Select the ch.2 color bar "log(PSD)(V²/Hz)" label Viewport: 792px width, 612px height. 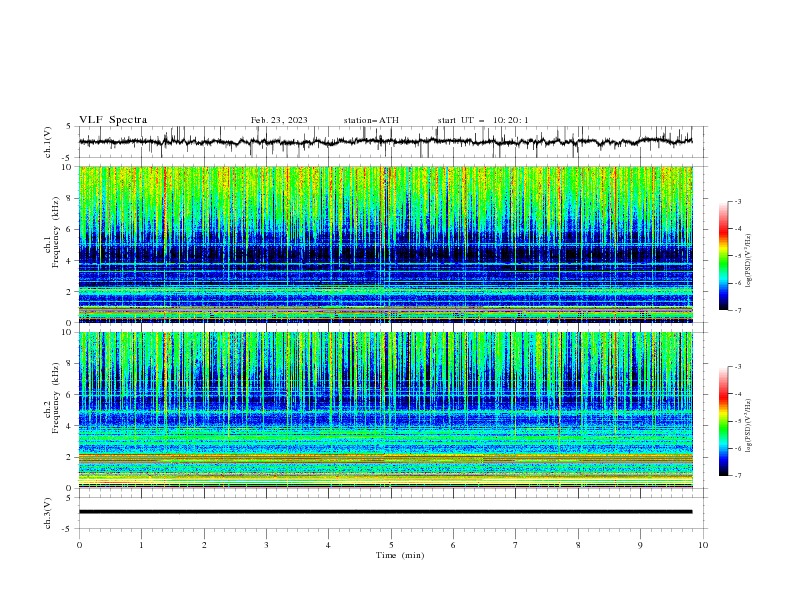pyautogui.click(x=749, y=426)
